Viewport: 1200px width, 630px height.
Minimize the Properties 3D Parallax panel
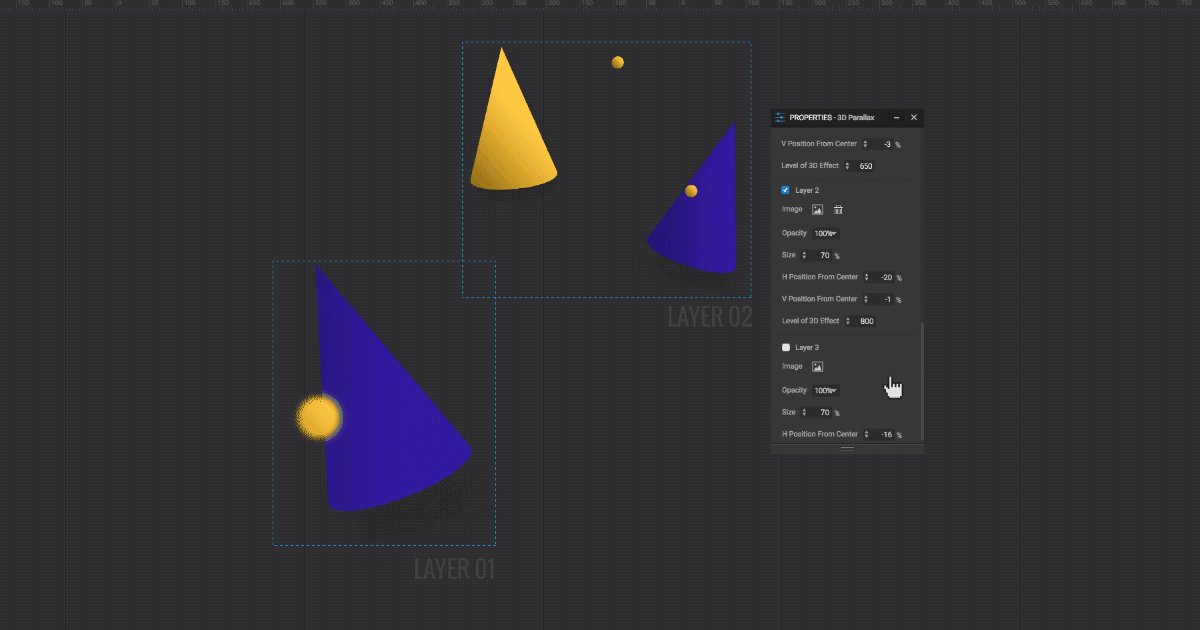coord(897,118)
